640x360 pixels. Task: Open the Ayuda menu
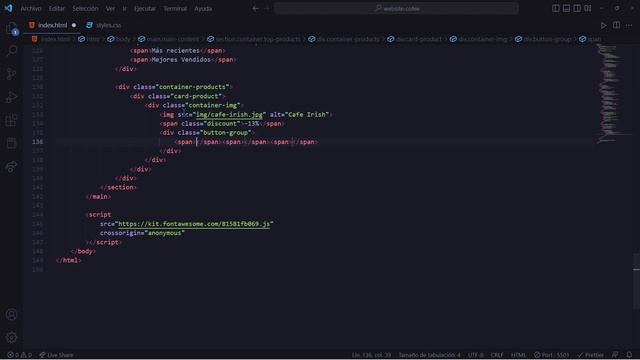click(x=203, y=8)
